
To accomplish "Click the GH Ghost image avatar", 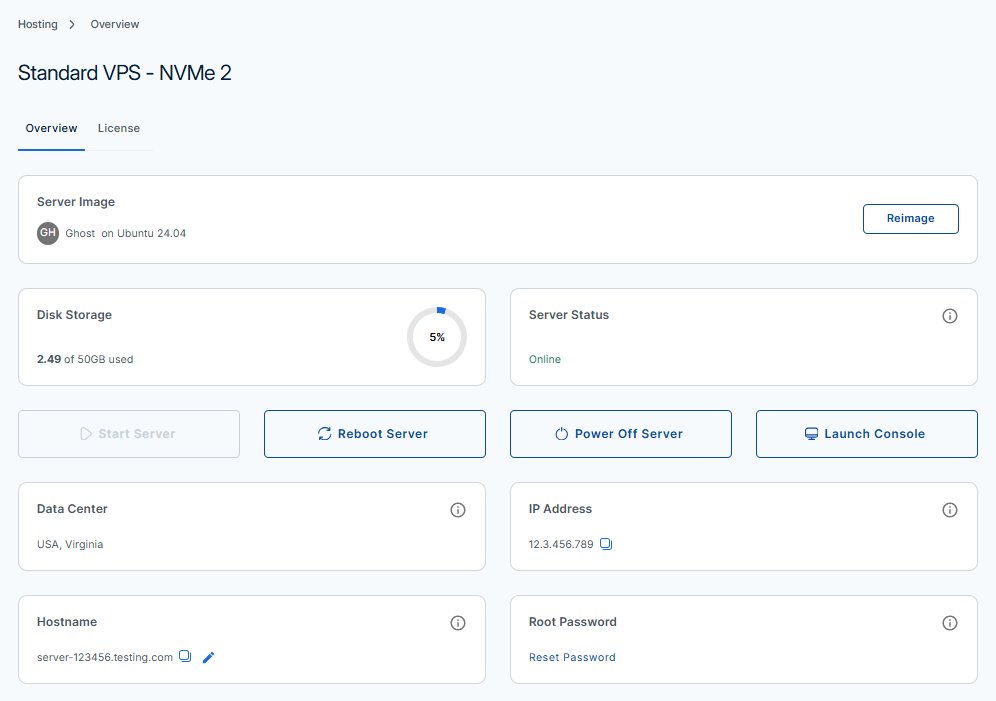I will point(48,233).
